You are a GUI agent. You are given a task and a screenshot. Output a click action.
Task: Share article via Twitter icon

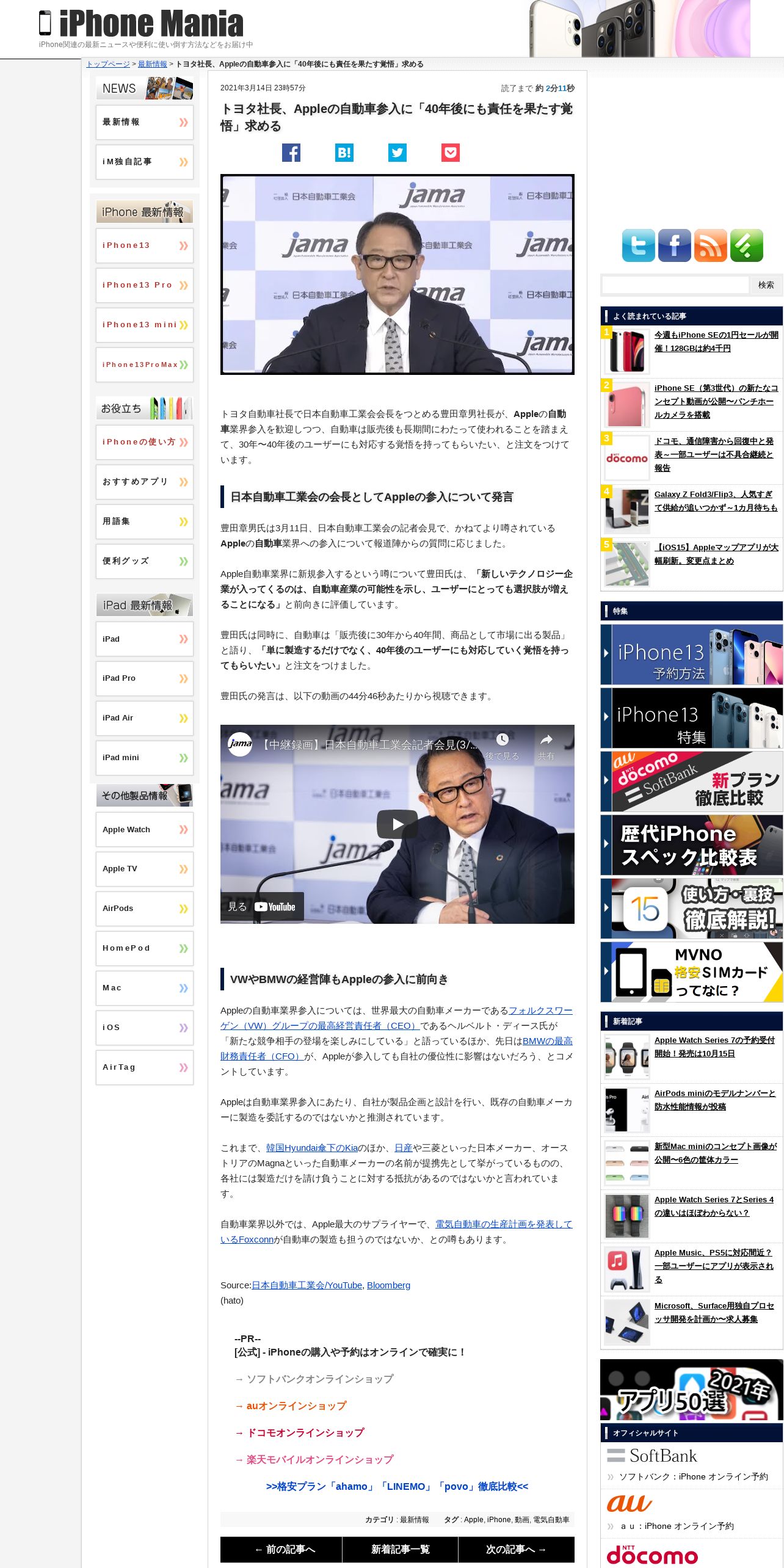coord(397,153)
